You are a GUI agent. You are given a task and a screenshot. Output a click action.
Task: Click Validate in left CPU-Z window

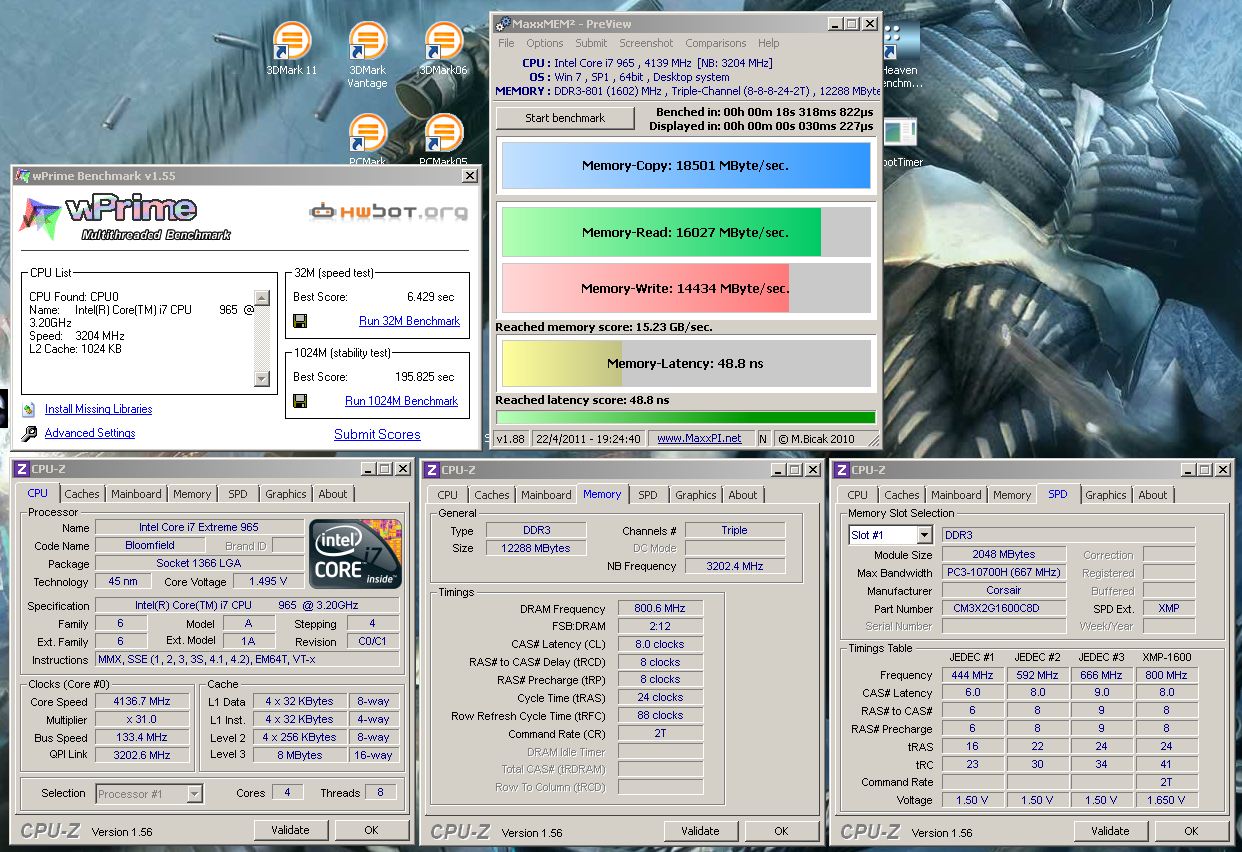coord(290,830)
